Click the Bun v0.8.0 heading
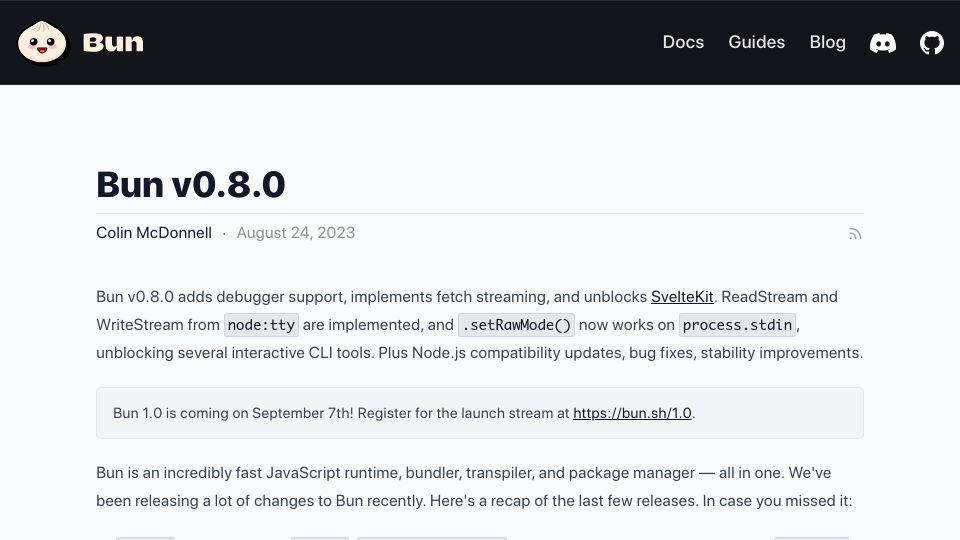This screenshot has width=960, height=540. (x=190, y=184)
